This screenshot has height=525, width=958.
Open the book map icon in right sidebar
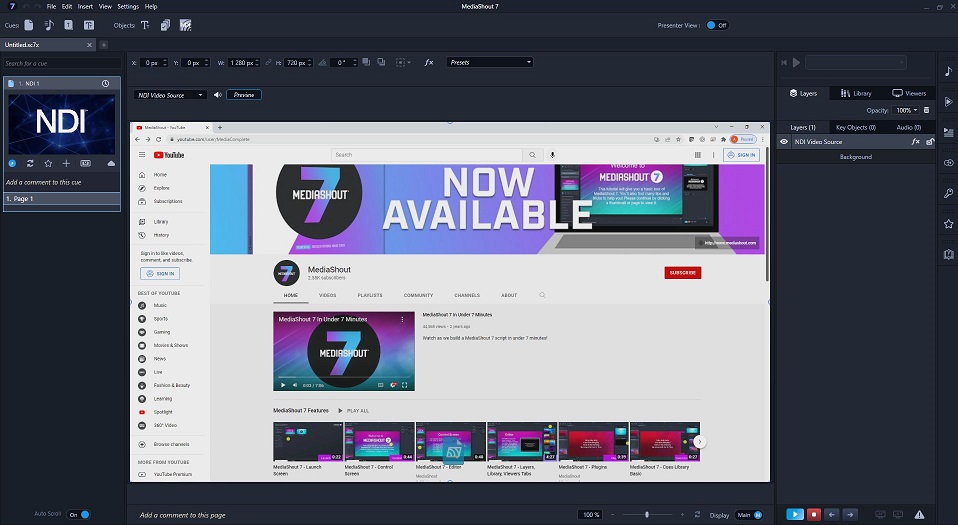click(x=948, y=254)
